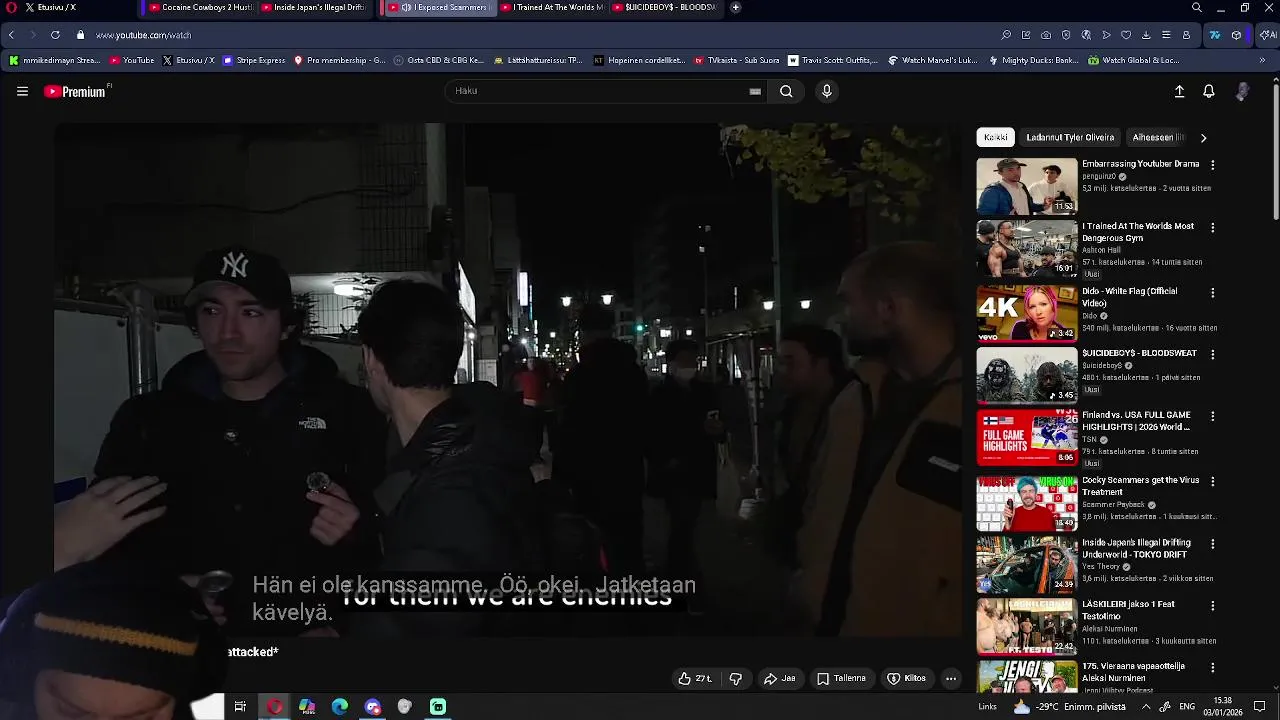Select the Aiheeseen liittyvät chip
Screen dimensions: 1280x720
point(1158,138)
